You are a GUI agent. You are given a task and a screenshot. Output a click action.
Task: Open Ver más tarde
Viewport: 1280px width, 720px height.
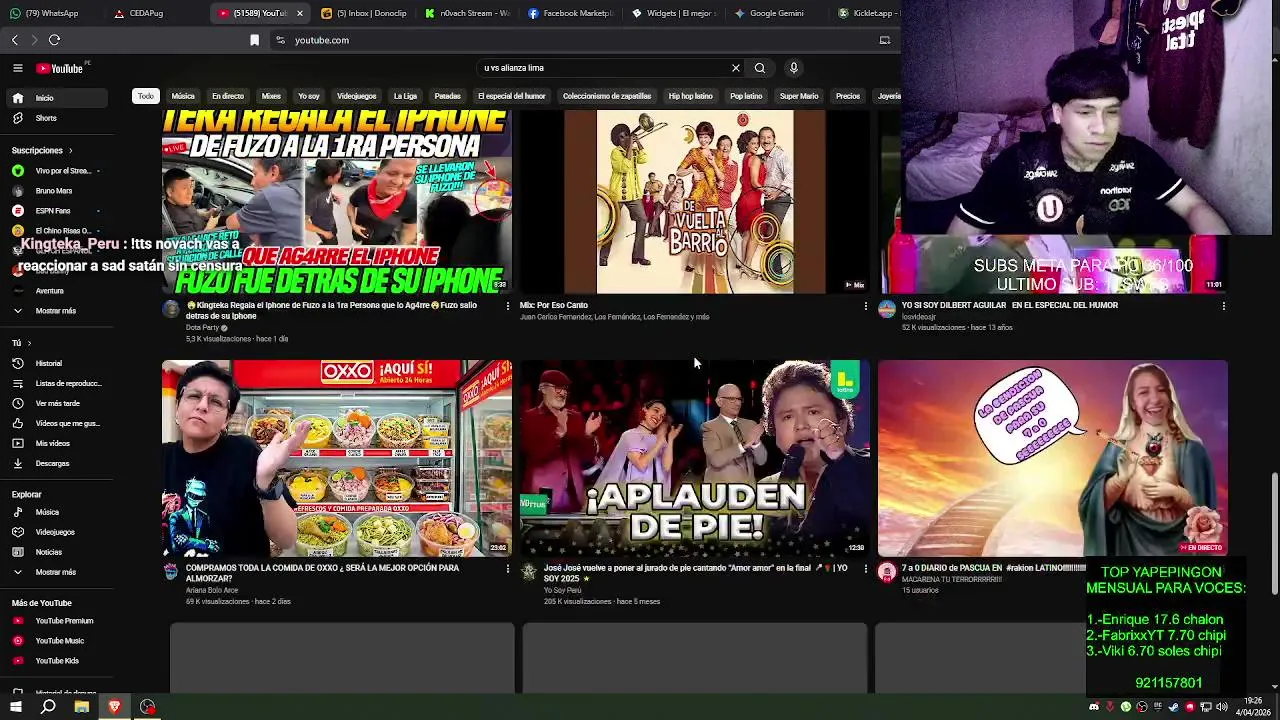[57, 403]
